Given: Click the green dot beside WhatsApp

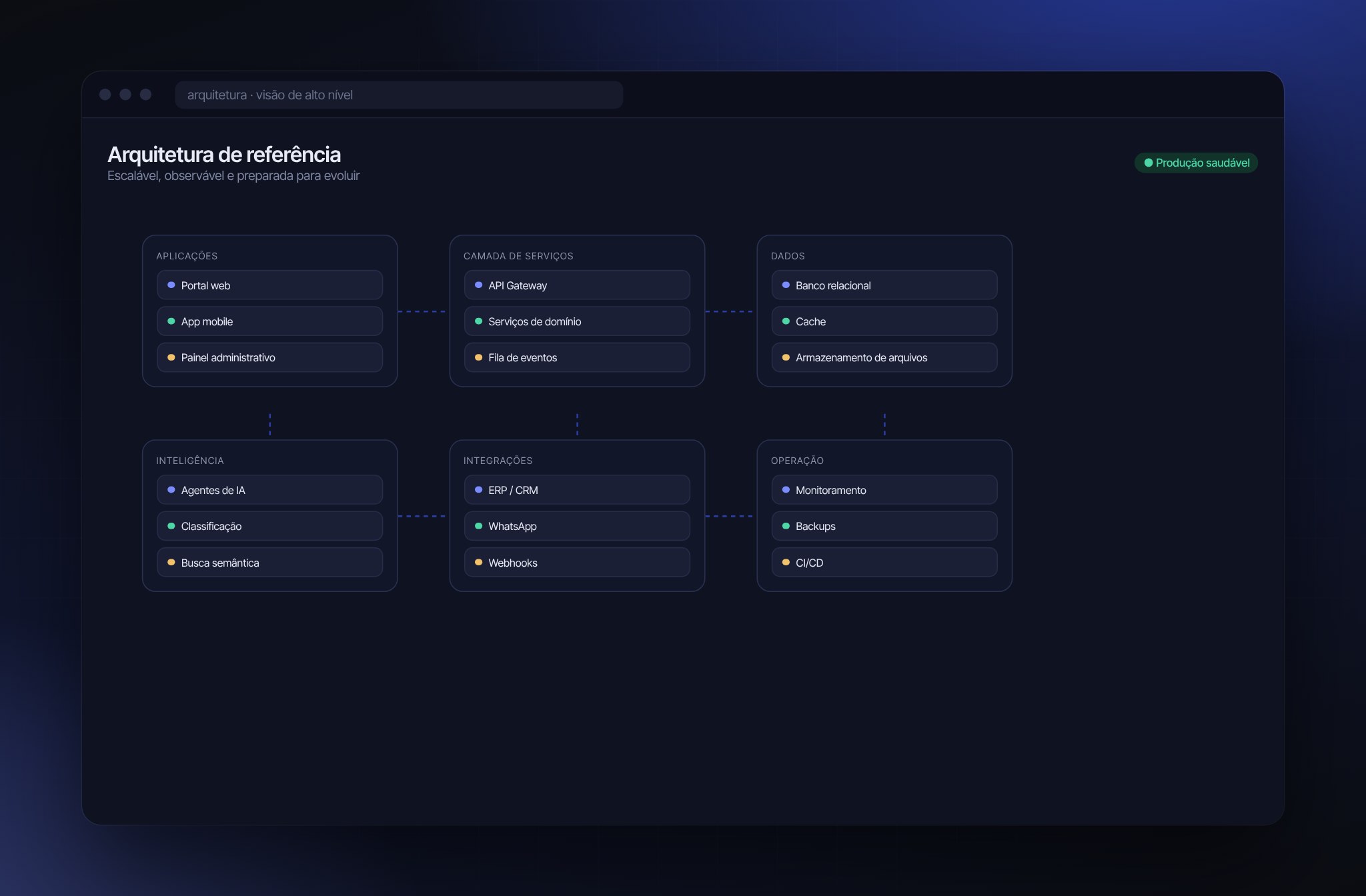Looking at the screenshot, I should click(x=478, y=526).
